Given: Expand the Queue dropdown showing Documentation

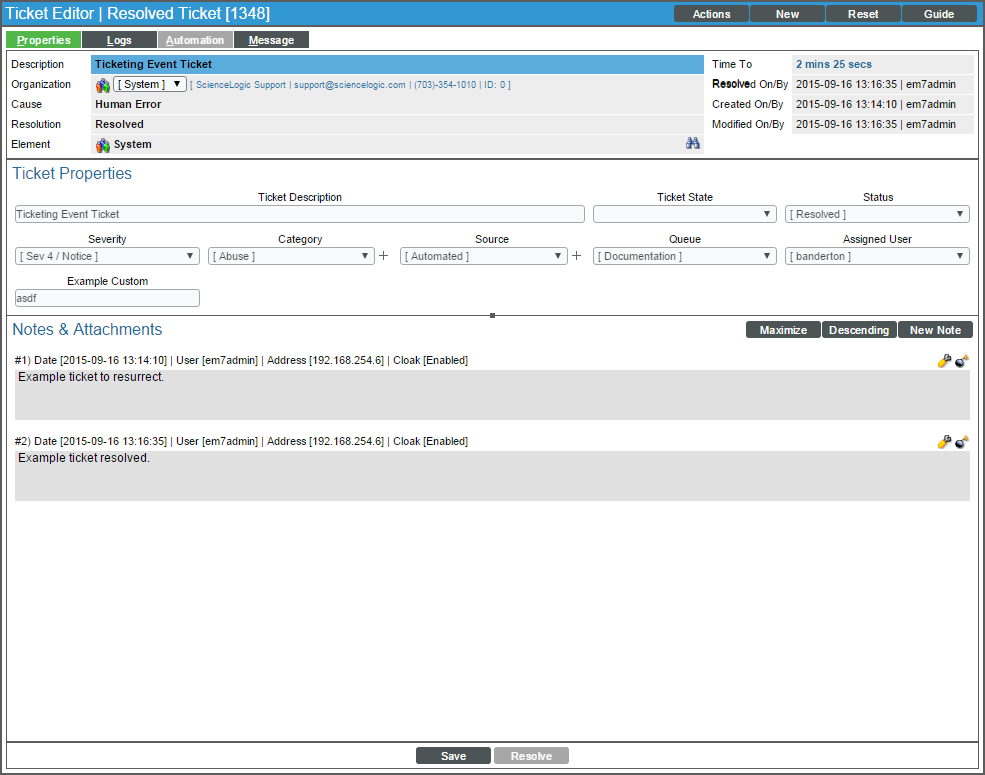Looking at the screenshot, I should coord(684,256).
